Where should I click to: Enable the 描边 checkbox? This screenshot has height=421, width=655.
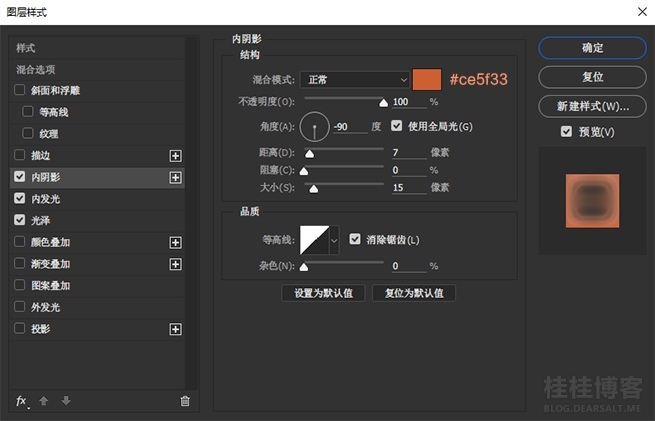pyautogui.click(x=19, y=155)
